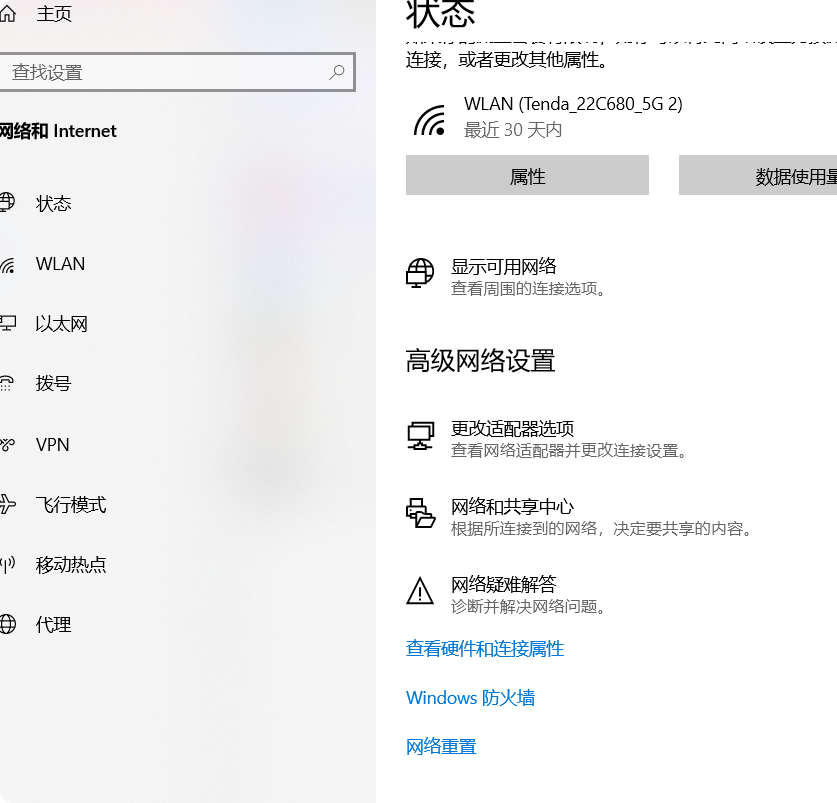Click the adapter icon beside 更改适配器选项
Image resolution: width=837 pixels, height=803 pixels.
[420, 436]
